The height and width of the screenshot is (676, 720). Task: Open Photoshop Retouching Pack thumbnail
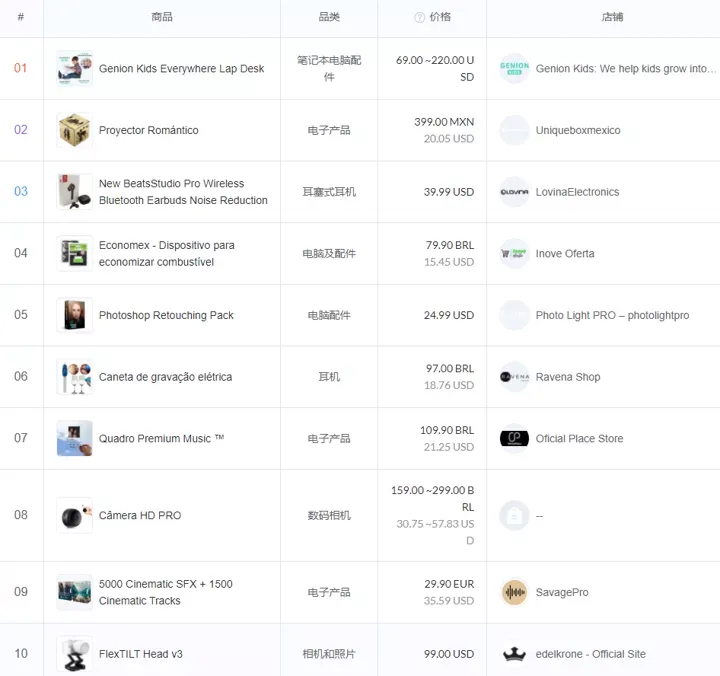(x=74, y=315)
